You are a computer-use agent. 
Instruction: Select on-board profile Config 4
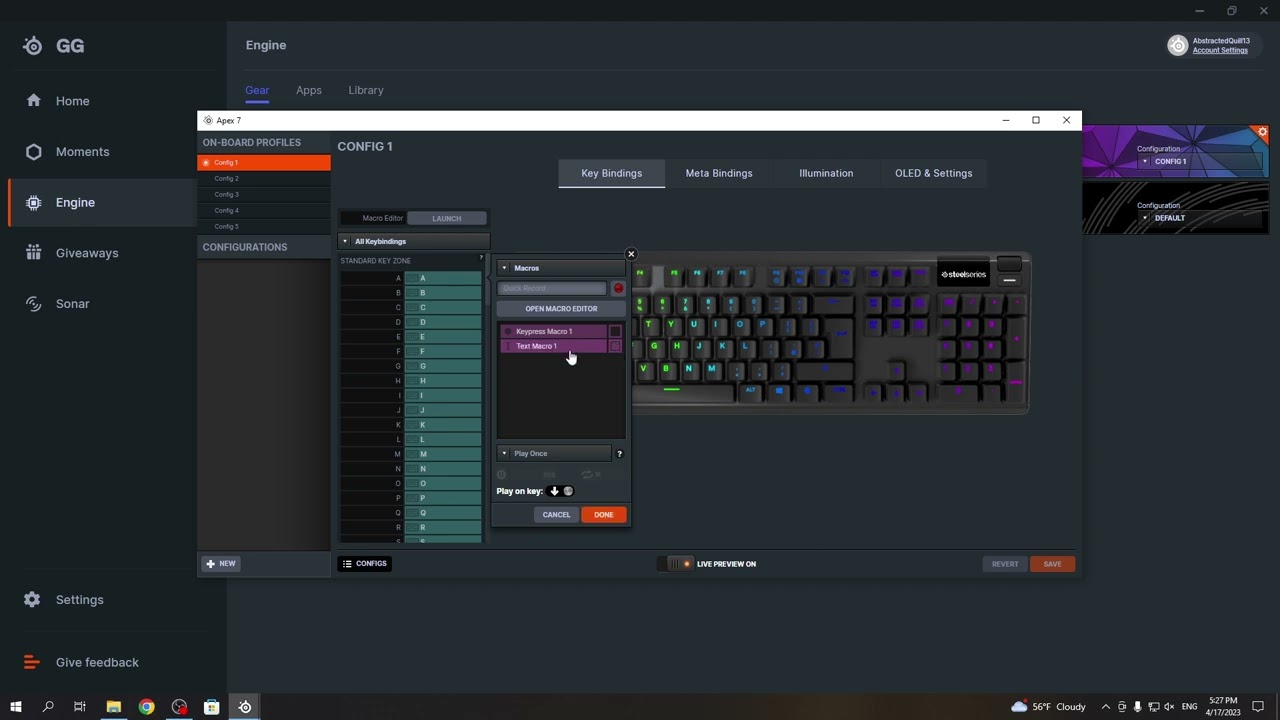[264, 211]
